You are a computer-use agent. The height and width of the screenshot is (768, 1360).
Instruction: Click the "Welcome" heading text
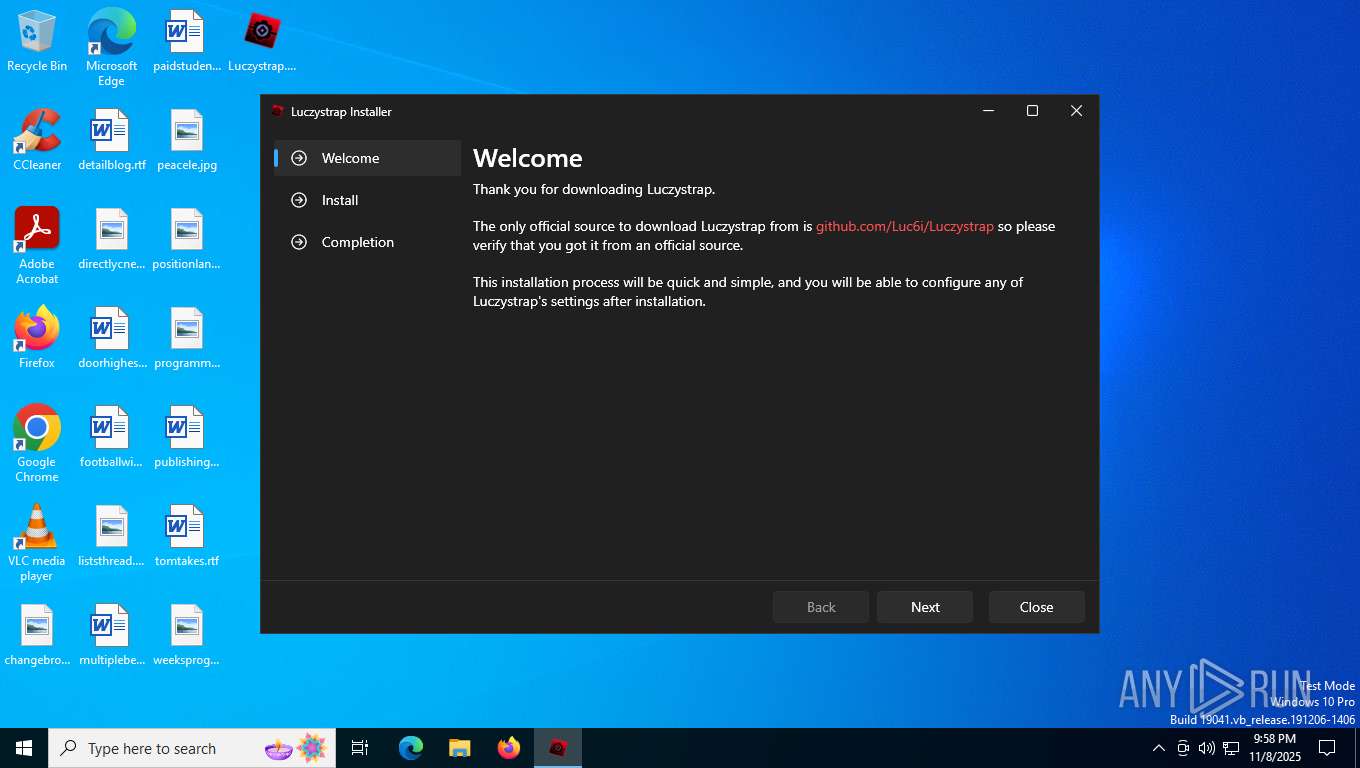tap(528, 158)
